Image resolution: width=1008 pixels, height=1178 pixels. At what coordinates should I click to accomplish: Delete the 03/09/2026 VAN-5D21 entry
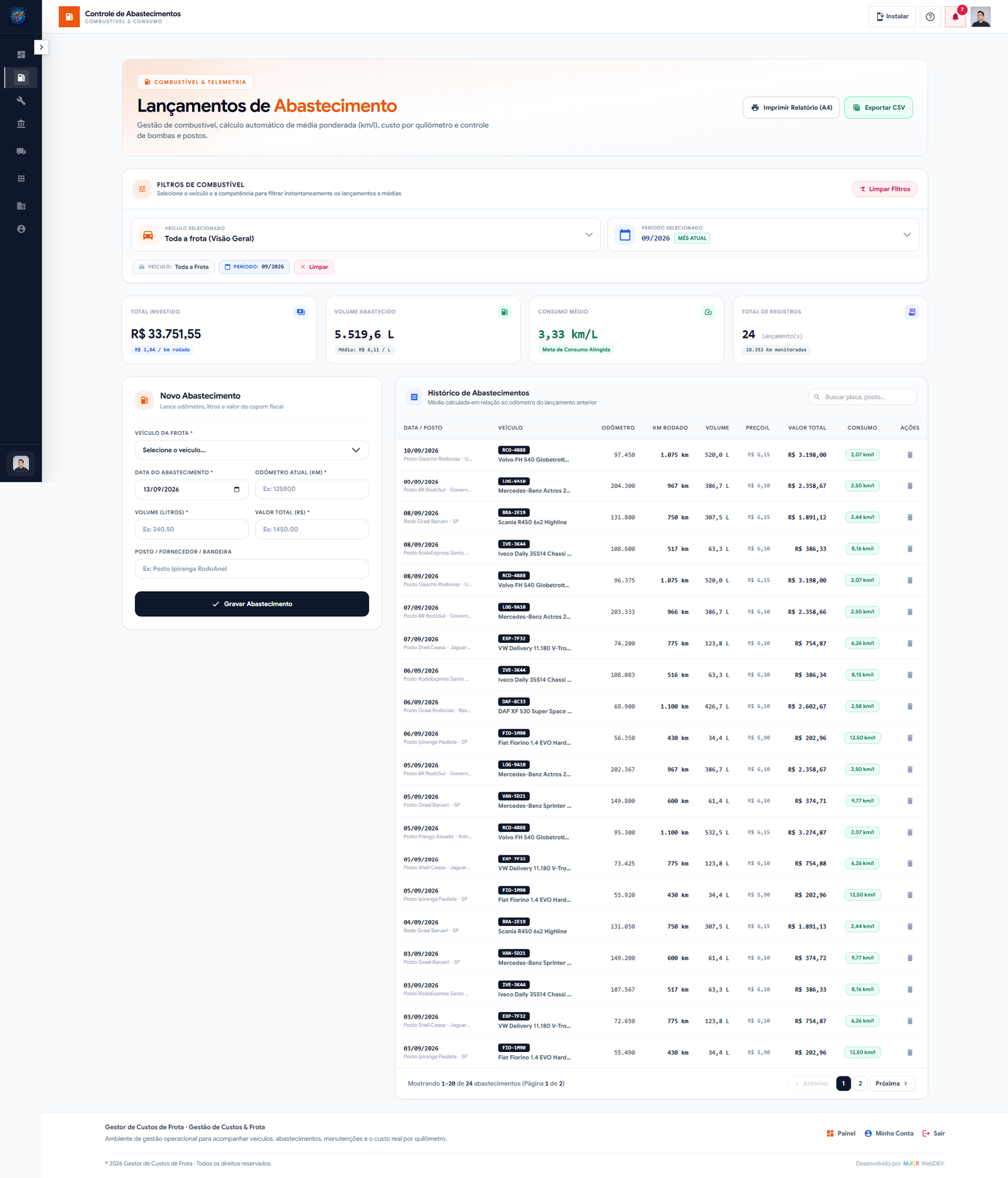click(x=910, y=958)
